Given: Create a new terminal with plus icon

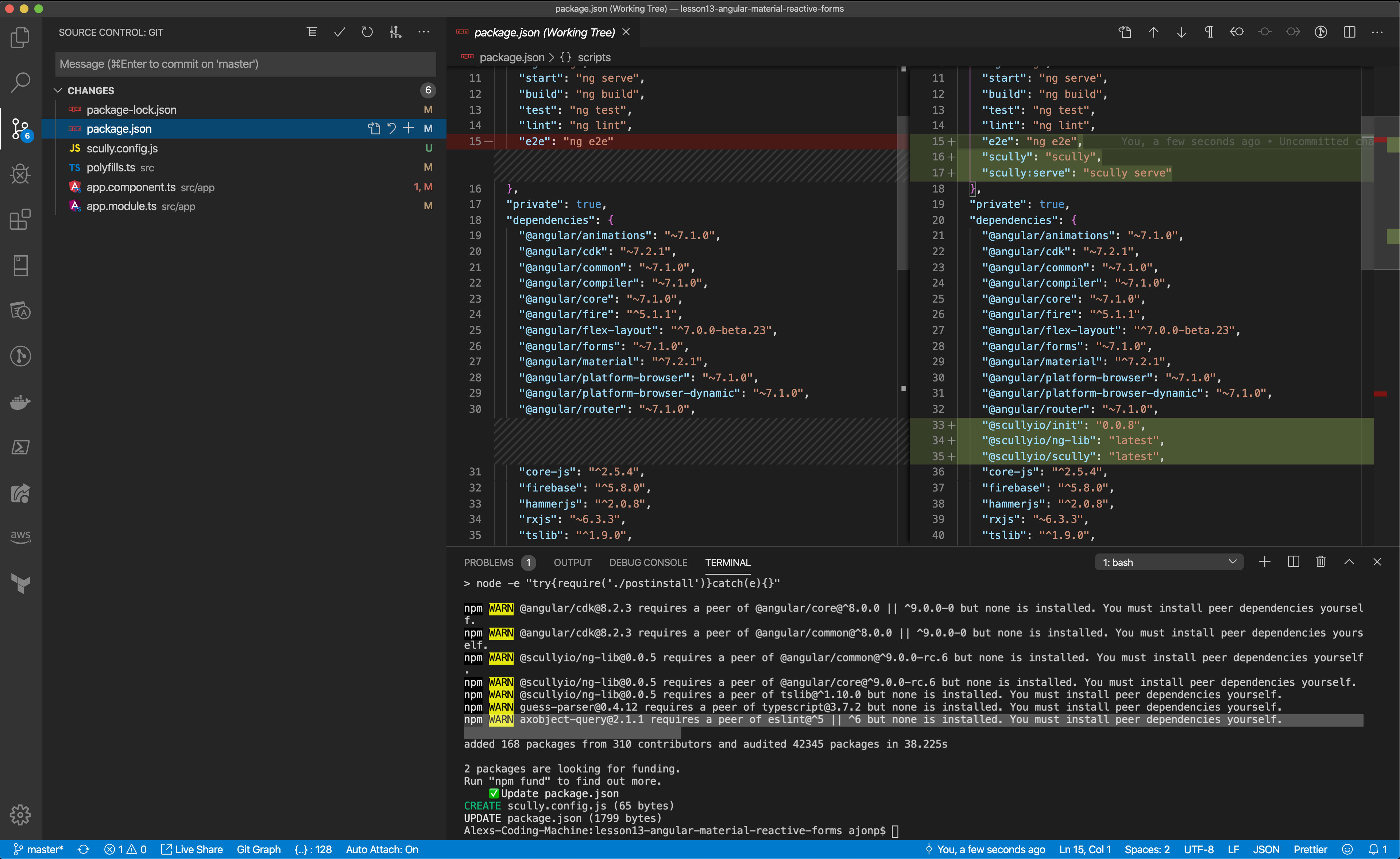Looking at the screenshot, I should point(1265,562).
